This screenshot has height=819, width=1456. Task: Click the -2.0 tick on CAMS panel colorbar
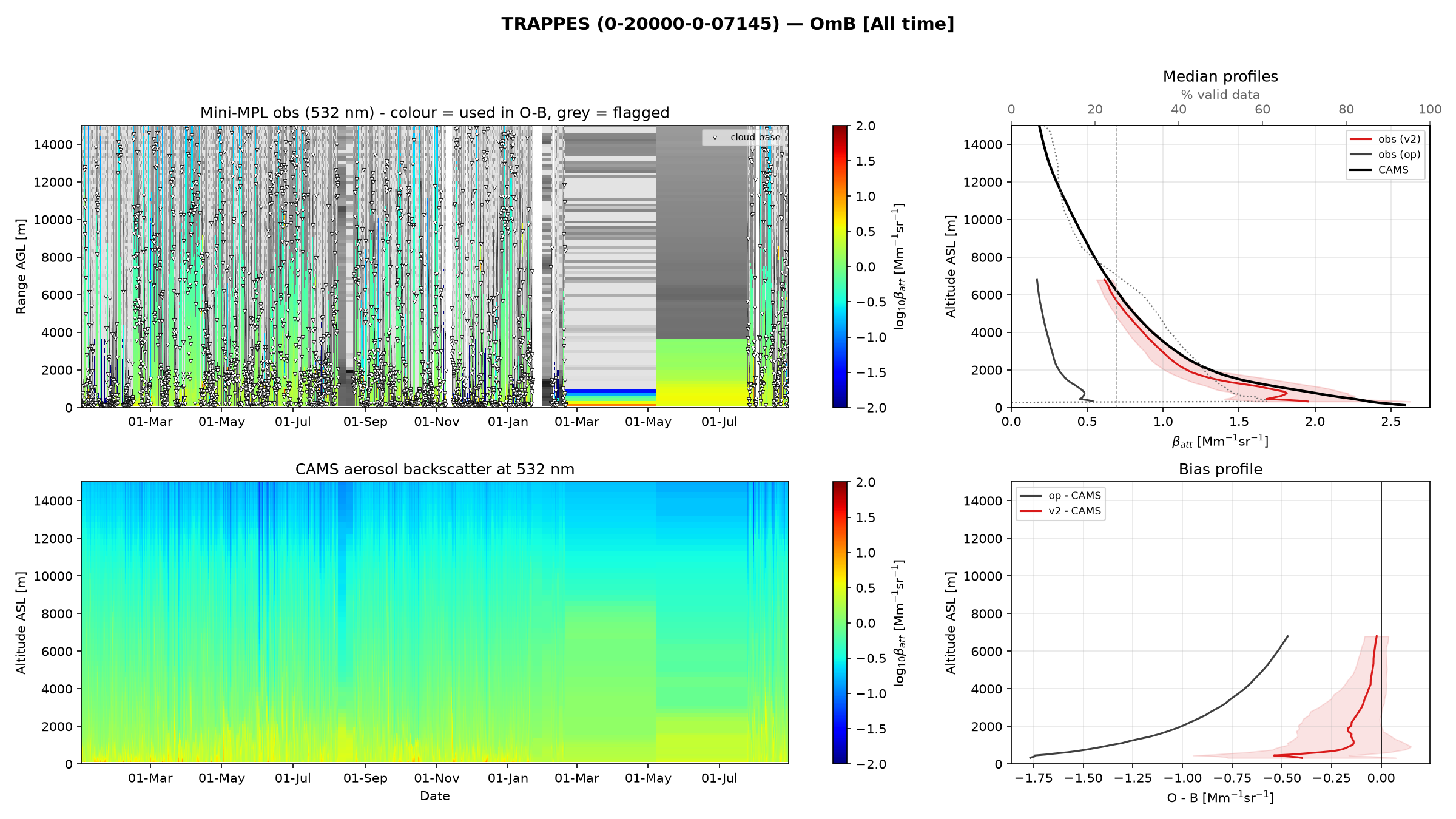[x=871, y=764]
